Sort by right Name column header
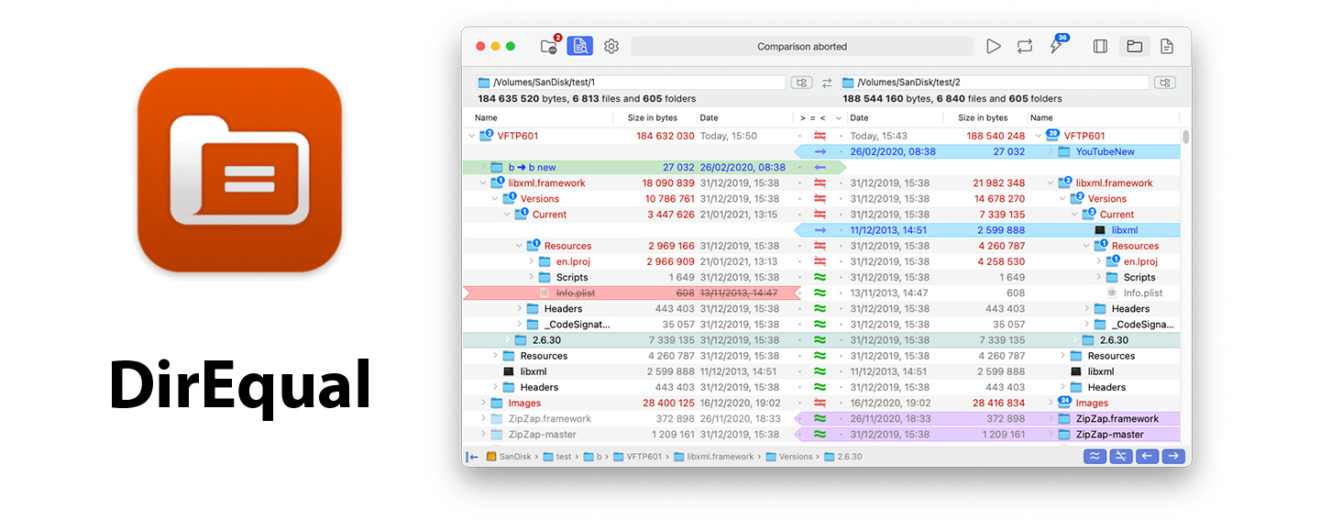Viewport: 1320px width, 520px height. tap(1042, 118)
